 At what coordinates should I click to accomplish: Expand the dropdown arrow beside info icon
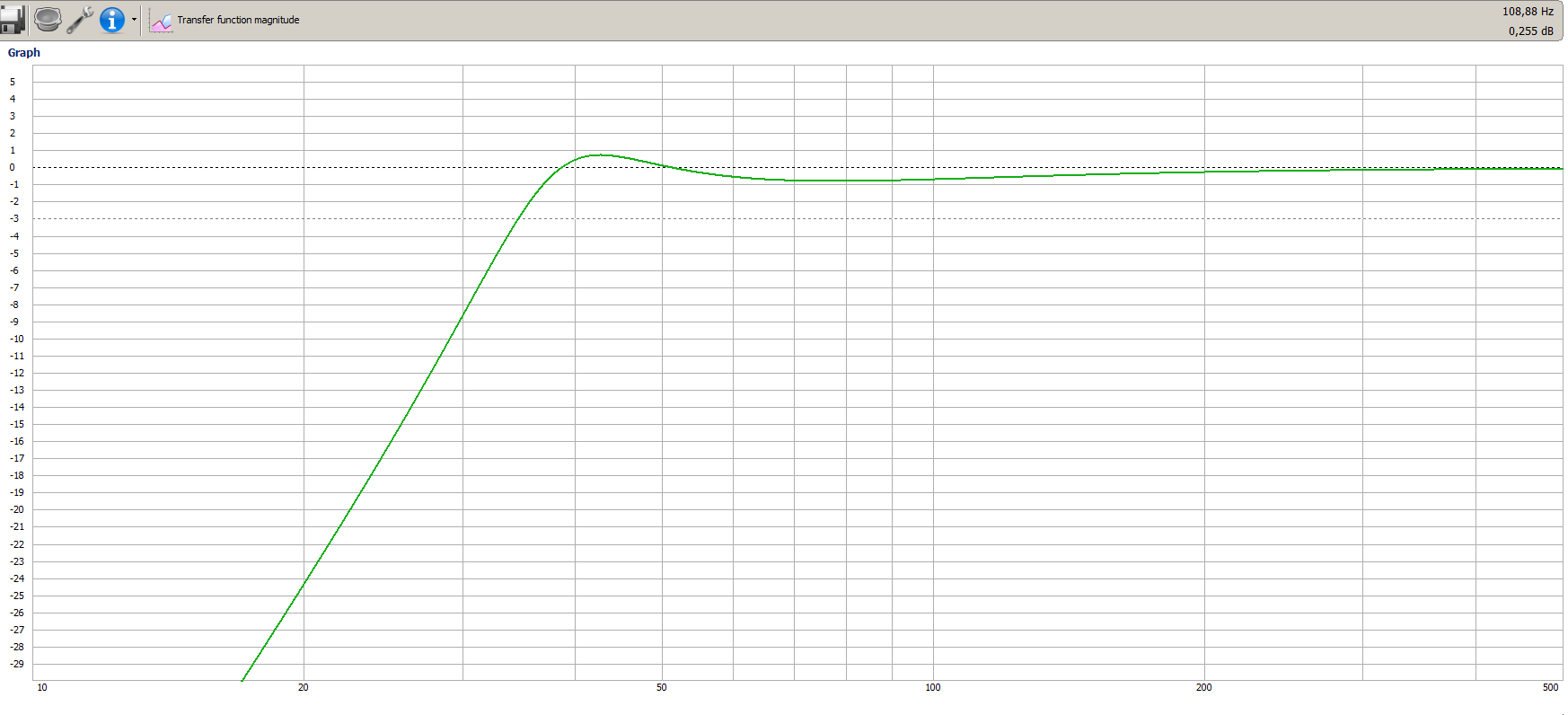pos(134,19)
